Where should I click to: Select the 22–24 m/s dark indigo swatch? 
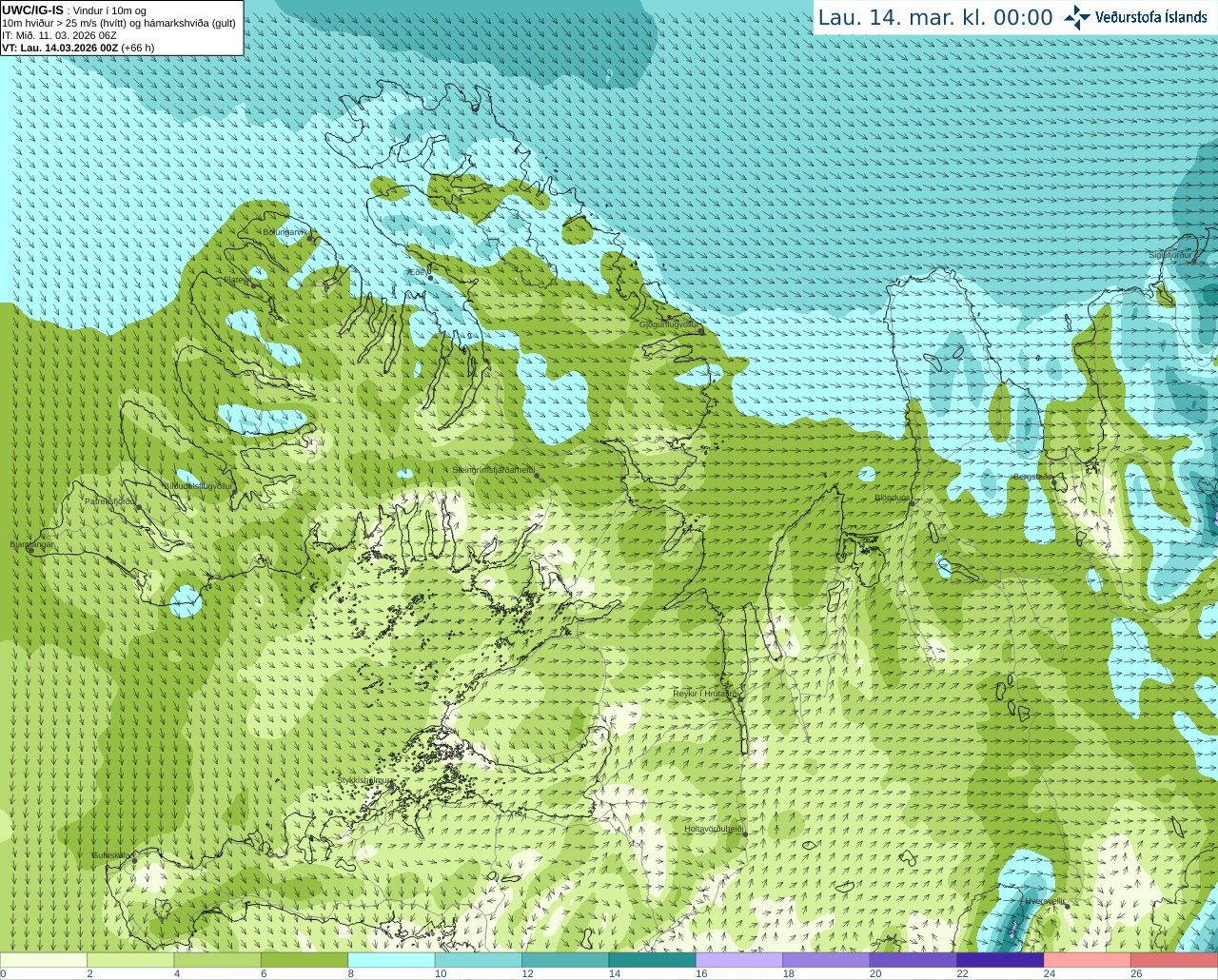tap(999, 960)
